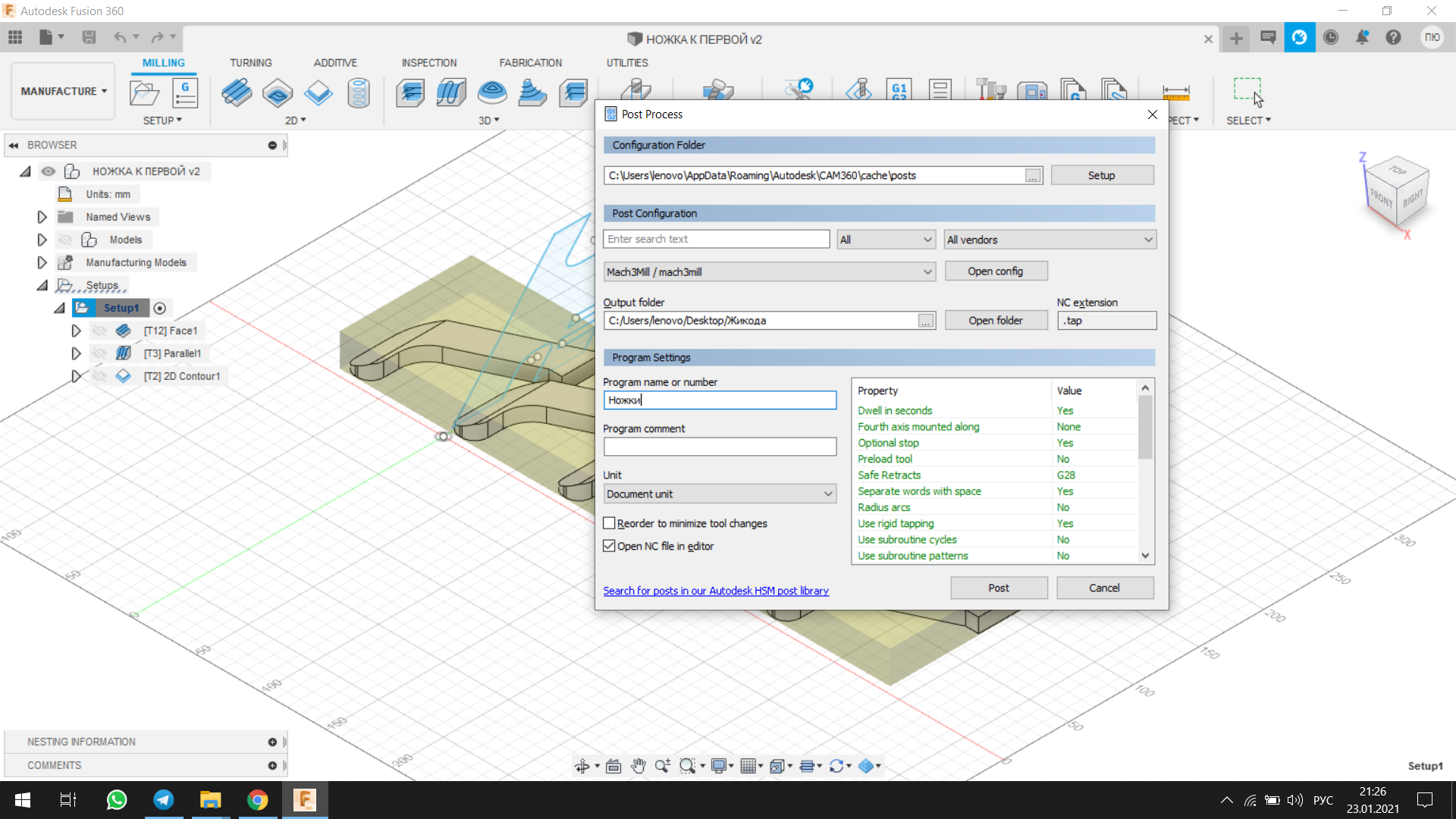Click the Look At icon in navigation bar
The width and height of the screenshot is (1456, 819).
pyautogui.click(x=613, y=766)
